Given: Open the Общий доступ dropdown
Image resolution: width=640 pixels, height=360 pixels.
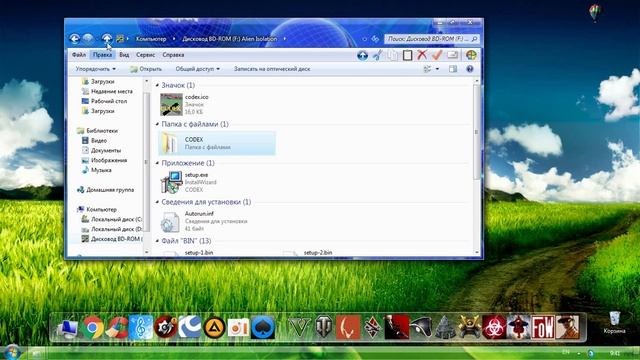Looking at the screenshot, I should click(x=198, y=69).
